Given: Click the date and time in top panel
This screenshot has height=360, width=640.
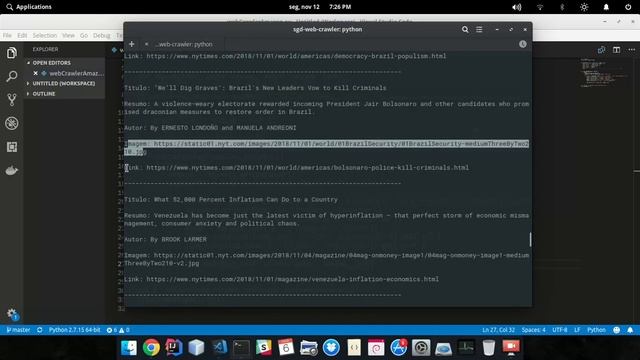Looking at the screenshot, I should [320, 7].
